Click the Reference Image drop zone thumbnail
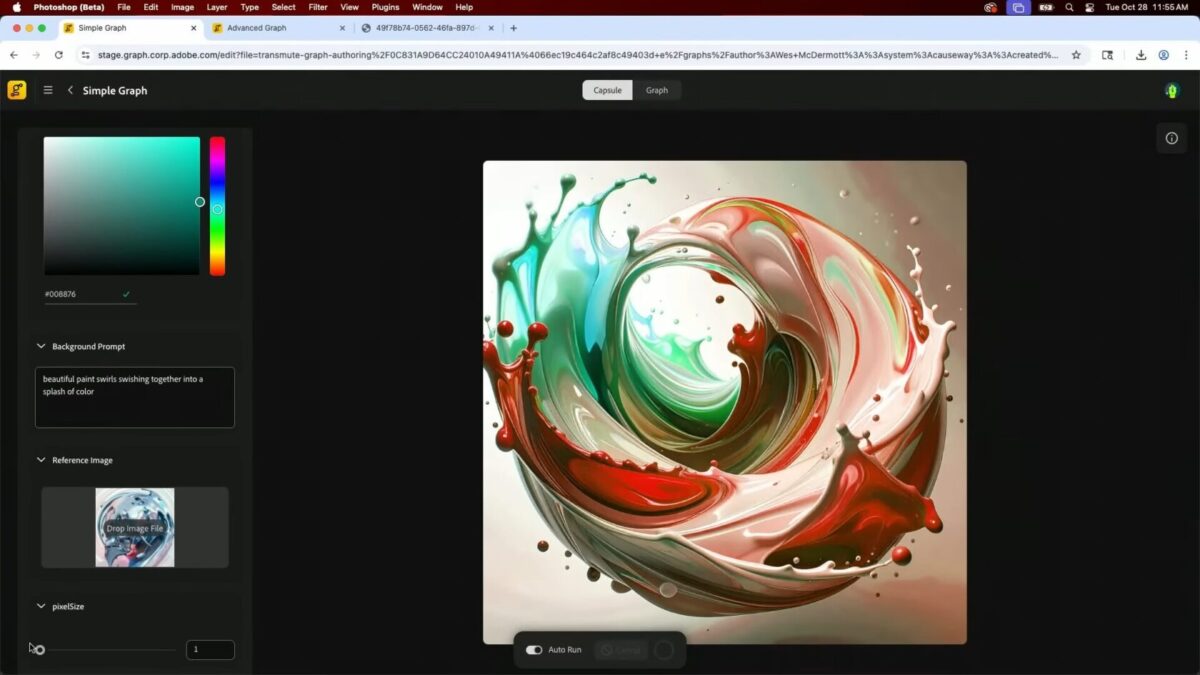Image resolution: width=1200 pixels, height=675 pixels. point(135,527)
